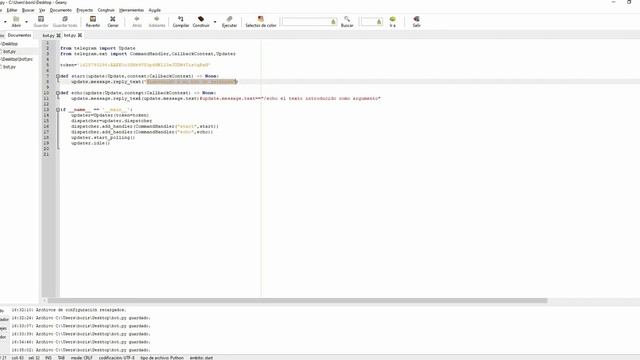
Task: Click the 'modo: CRLF' status bar entry
Action: click(x=82, y=358)
